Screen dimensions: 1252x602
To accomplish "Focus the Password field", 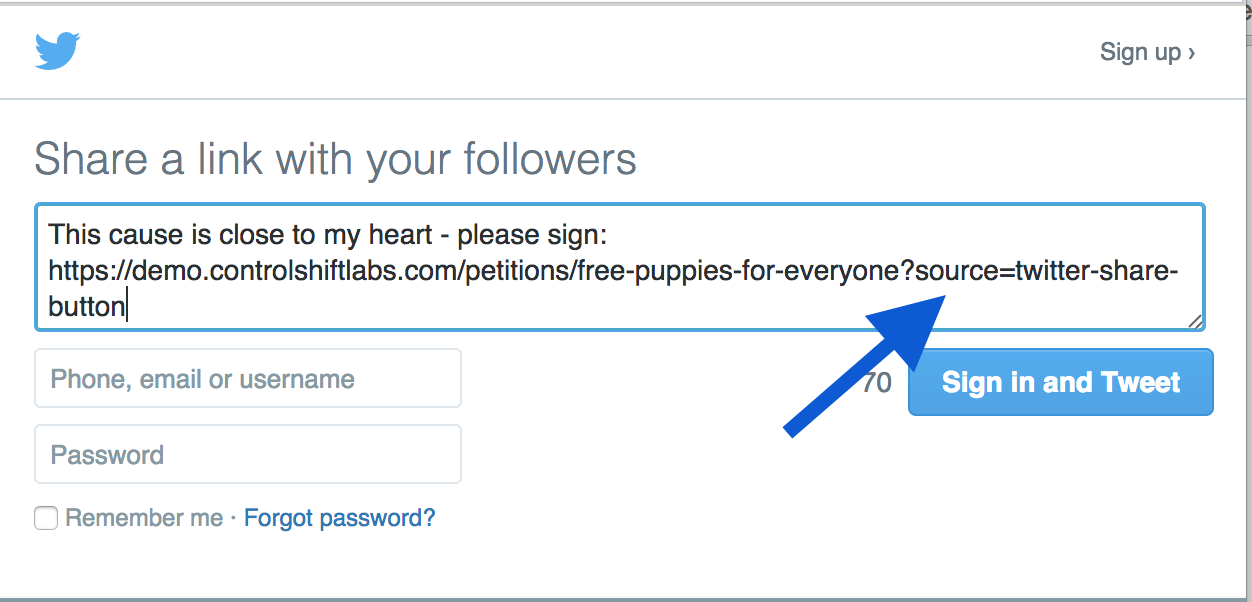I will pyautogui.click(x=248, y=455).
